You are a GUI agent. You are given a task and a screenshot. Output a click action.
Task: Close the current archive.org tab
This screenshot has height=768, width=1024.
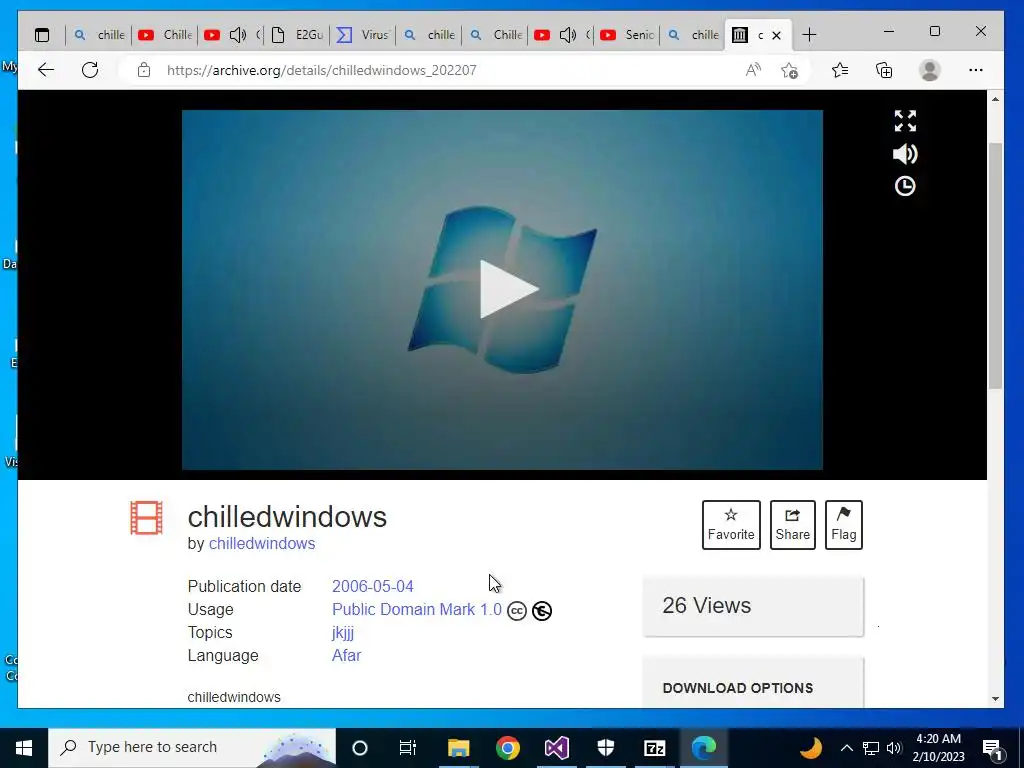click(x=776, y=35)
